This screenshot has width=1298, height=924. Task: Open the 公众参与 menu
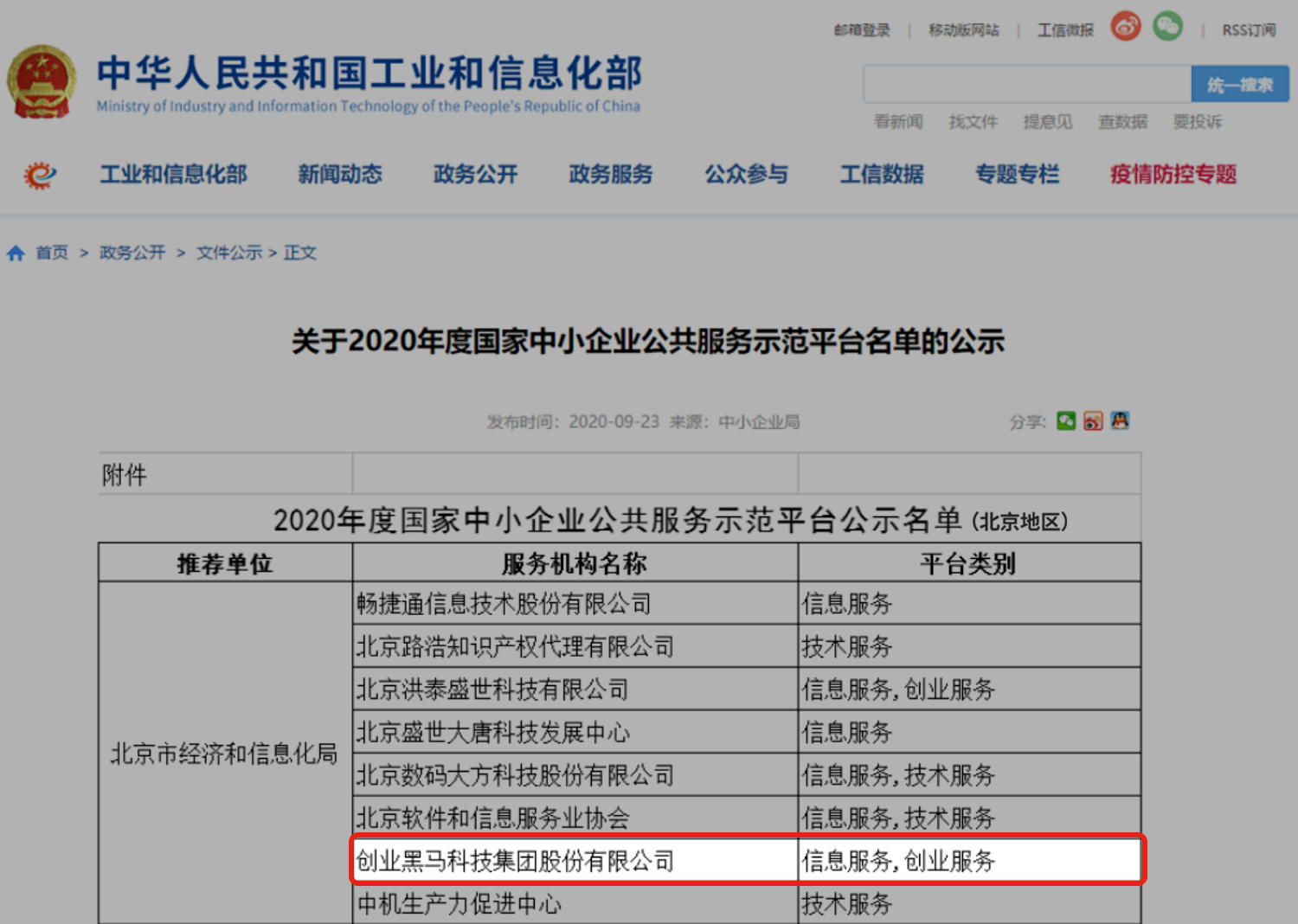(747, 175)
